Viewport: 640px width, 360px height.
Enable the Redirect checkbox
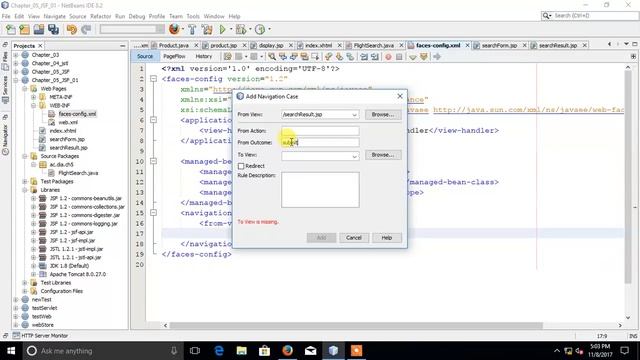pos(241,166)
